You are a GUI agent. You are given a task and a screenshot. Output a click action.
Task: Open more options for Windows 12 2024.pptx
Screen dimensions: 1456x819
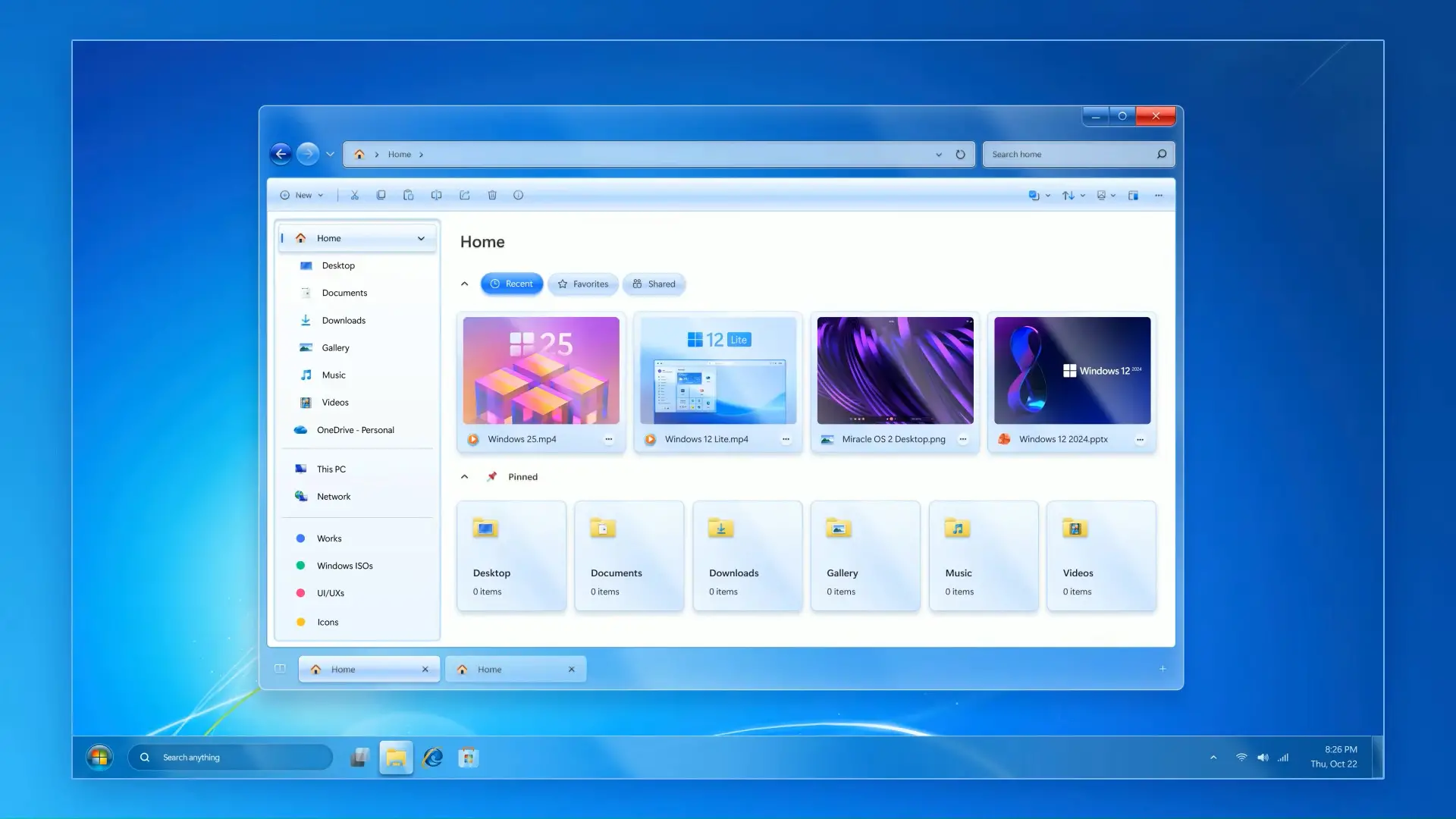(x=1140, y=439)
